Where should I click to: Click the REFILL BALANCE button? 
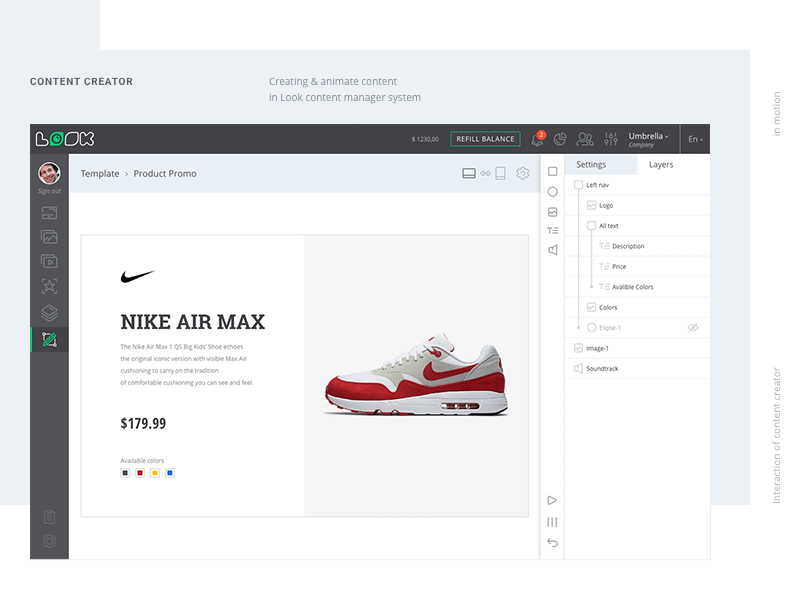[x=485, y=138]
